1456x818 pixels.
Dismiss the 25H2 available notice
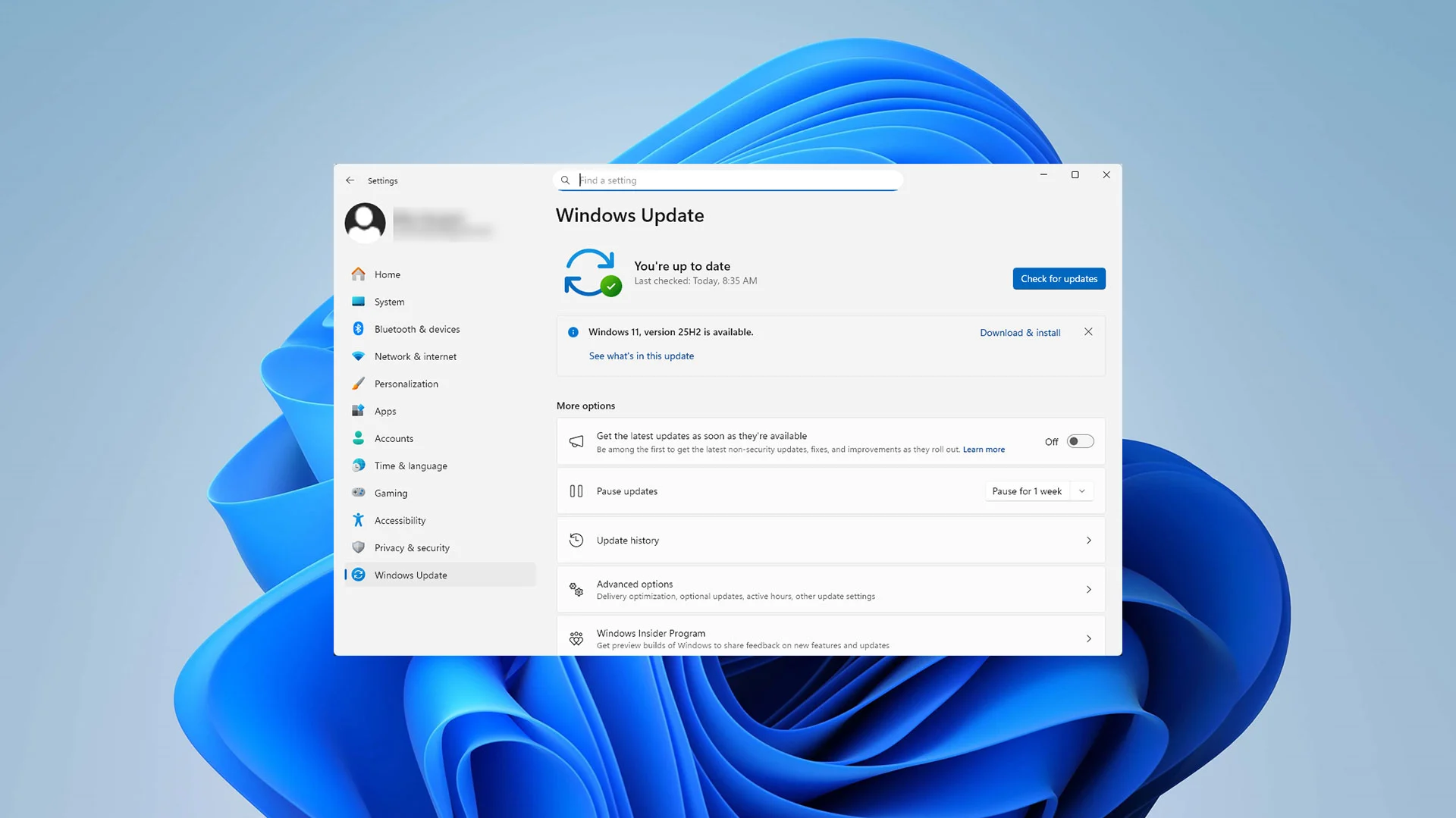coord(1088,332)
